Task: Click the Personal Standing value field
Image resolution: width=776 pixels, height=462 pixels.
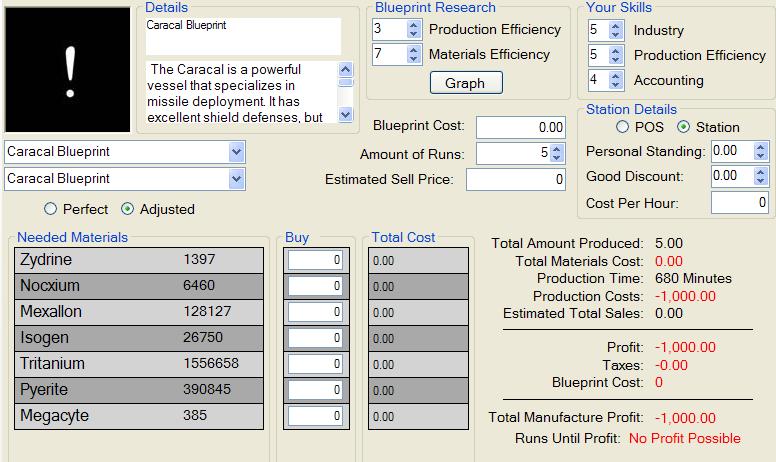Action: [733, 151]
